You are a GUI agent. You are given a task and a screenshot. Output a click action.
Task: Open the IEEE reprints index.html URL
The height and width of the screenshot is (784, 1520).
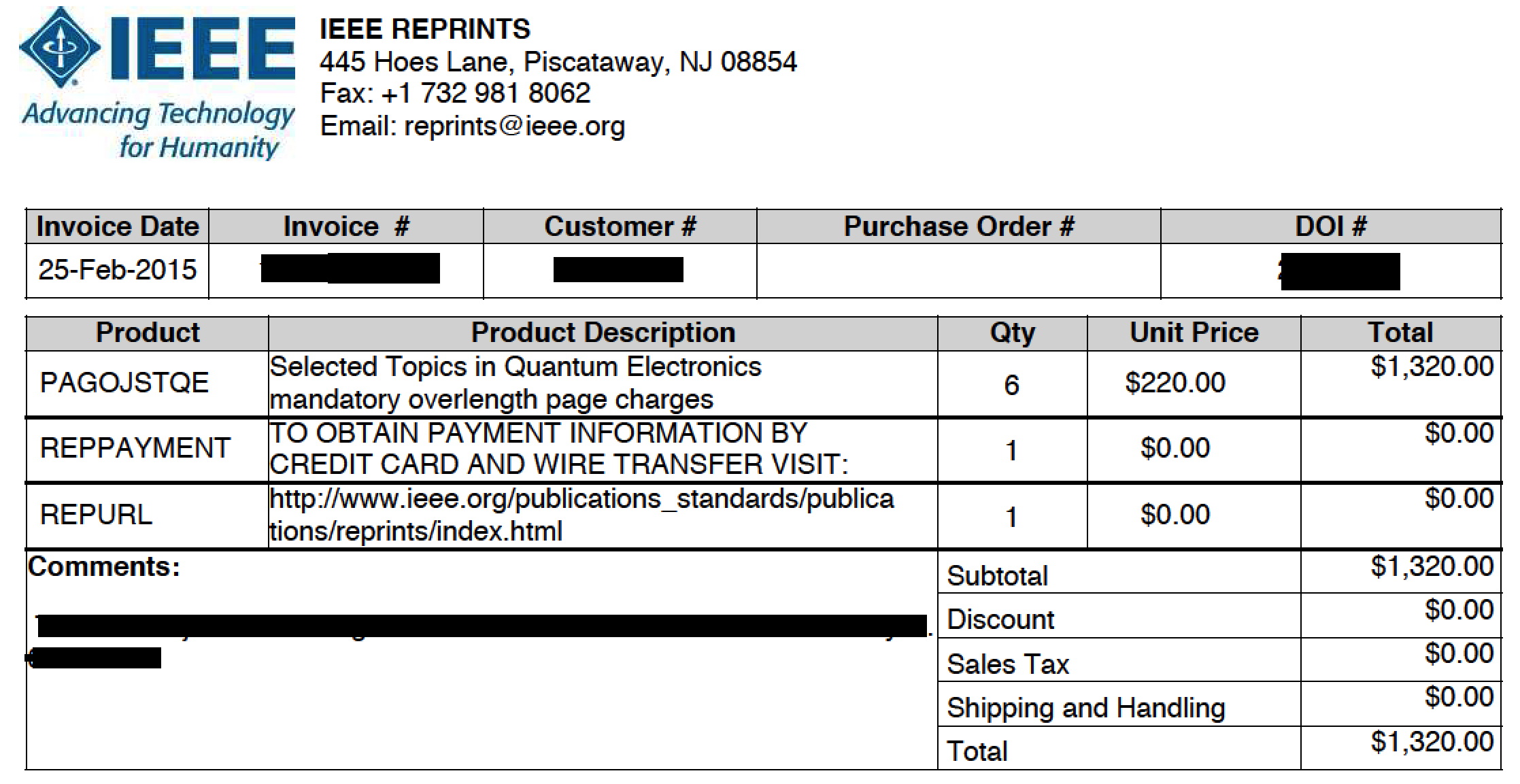click(x=581, y=515)
